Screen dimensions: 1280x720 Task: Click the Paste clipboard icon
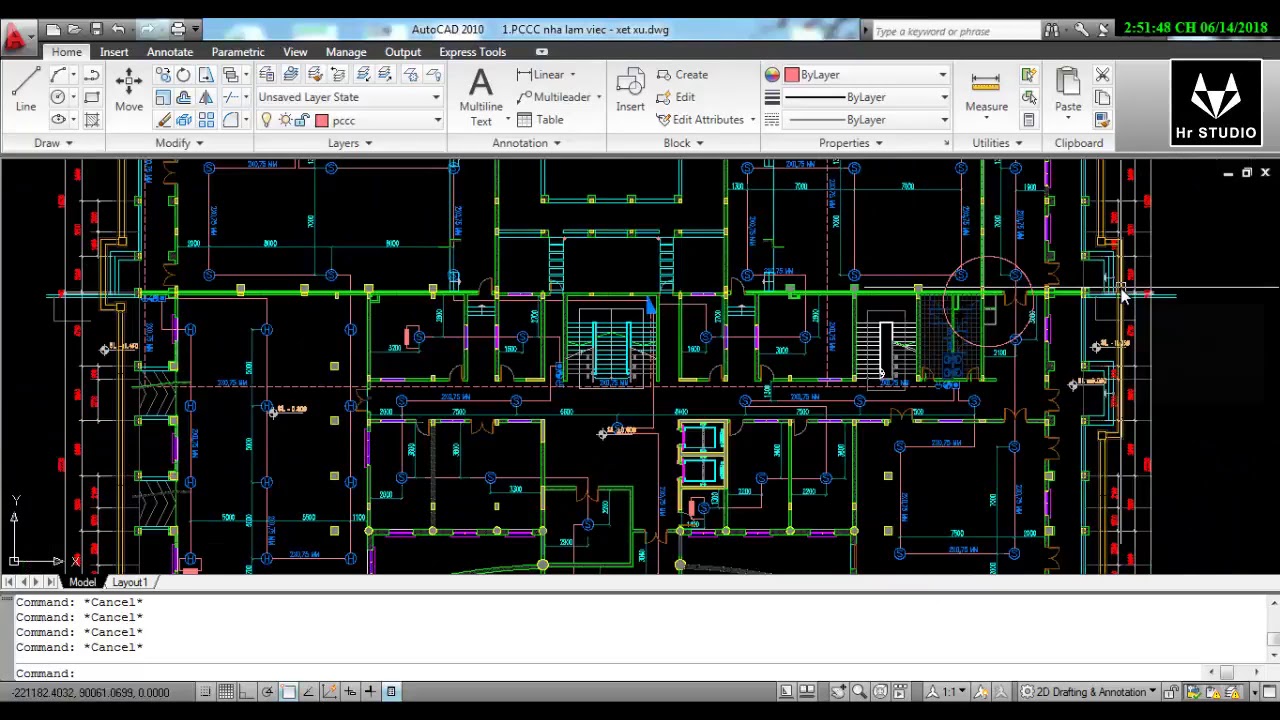point(1068,89)
